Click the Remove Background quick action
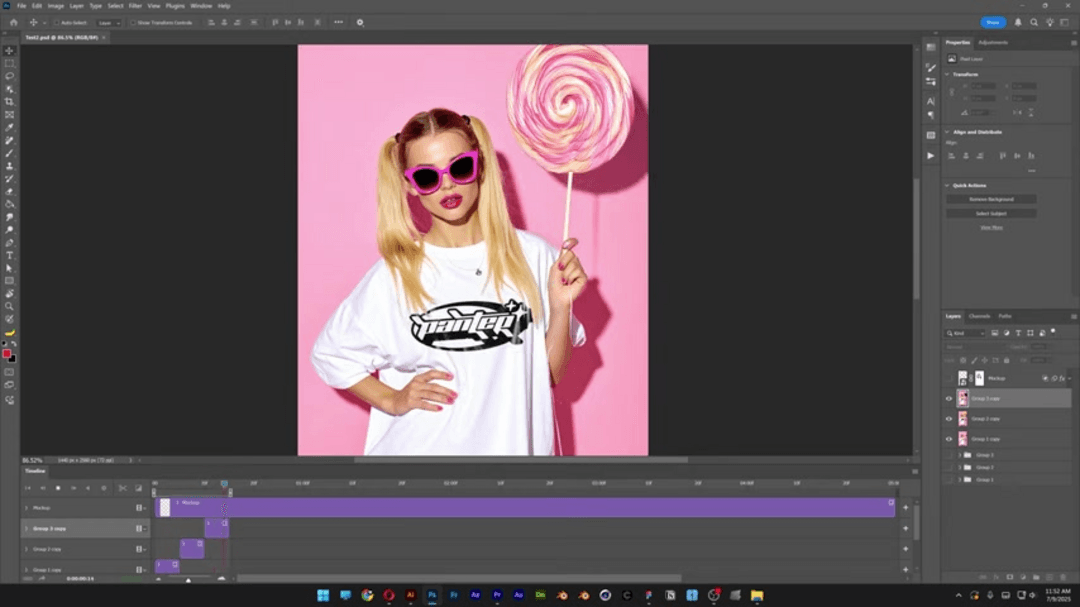The height and width of the screenshot is (607, 1080). [x=990, y=199]
